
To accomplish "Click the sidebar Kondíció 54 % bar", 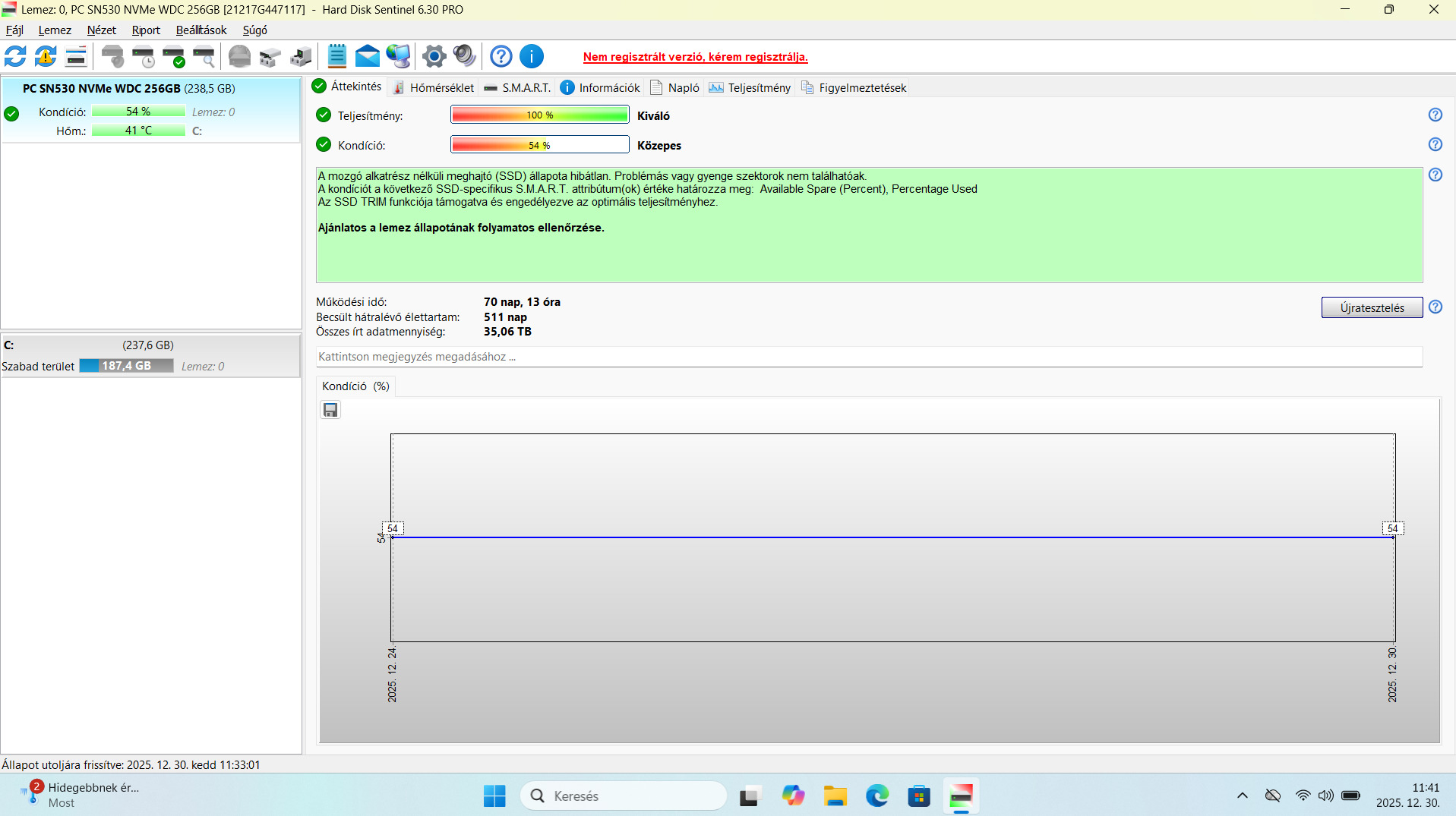I will 138,112.
